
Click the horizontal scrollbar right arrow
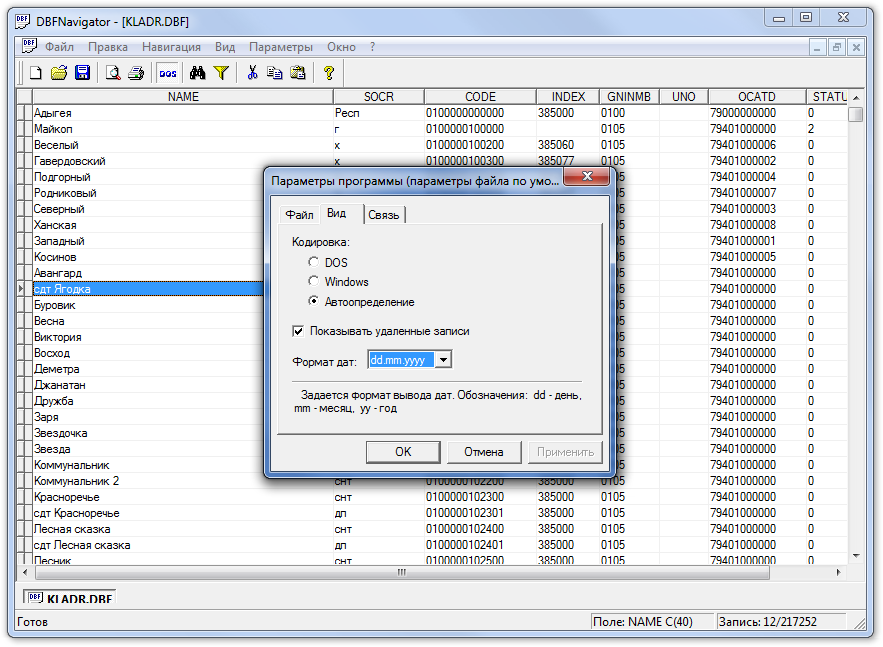tap(839, 572)
